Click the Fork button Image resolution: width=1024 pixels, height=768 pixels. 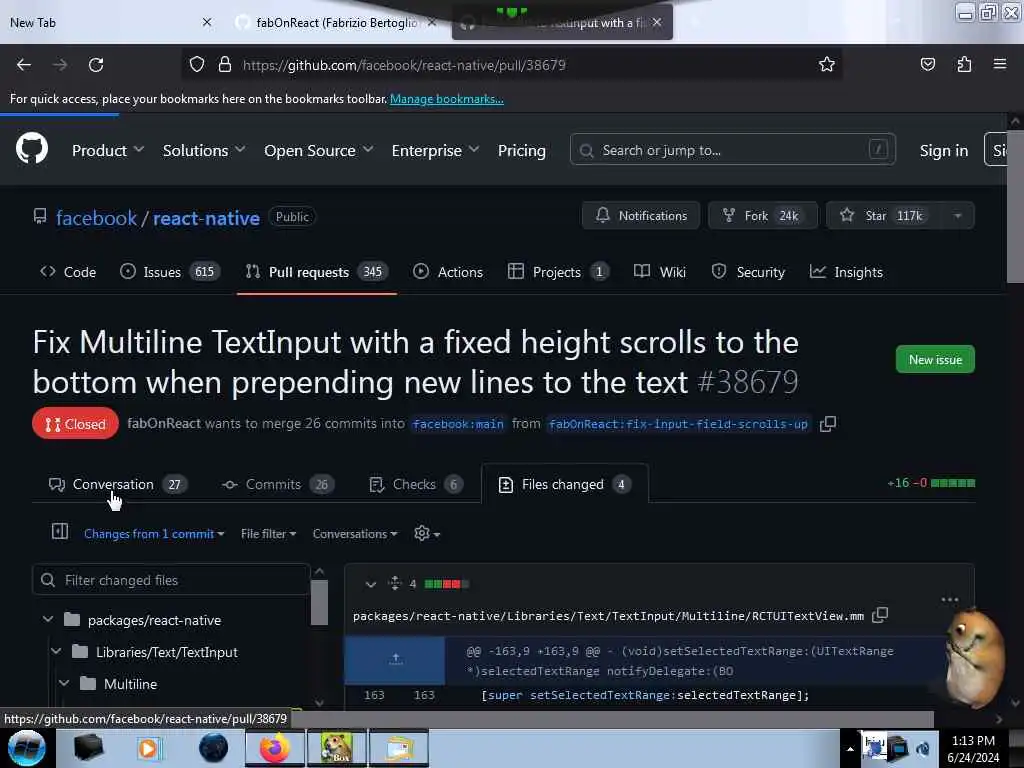(763, 216)
